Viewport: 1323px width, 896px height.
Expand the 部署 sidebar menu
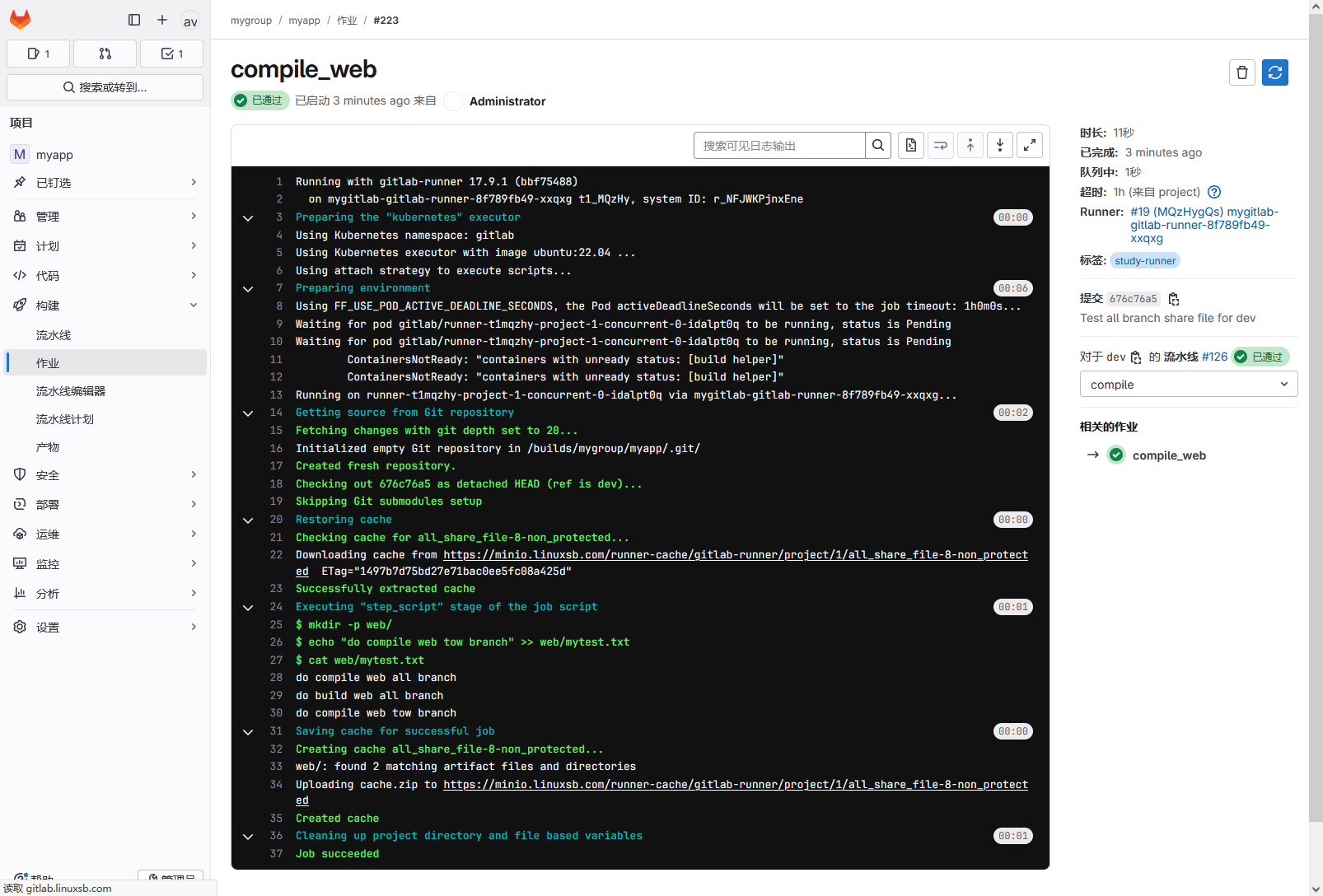click(105, 505)
